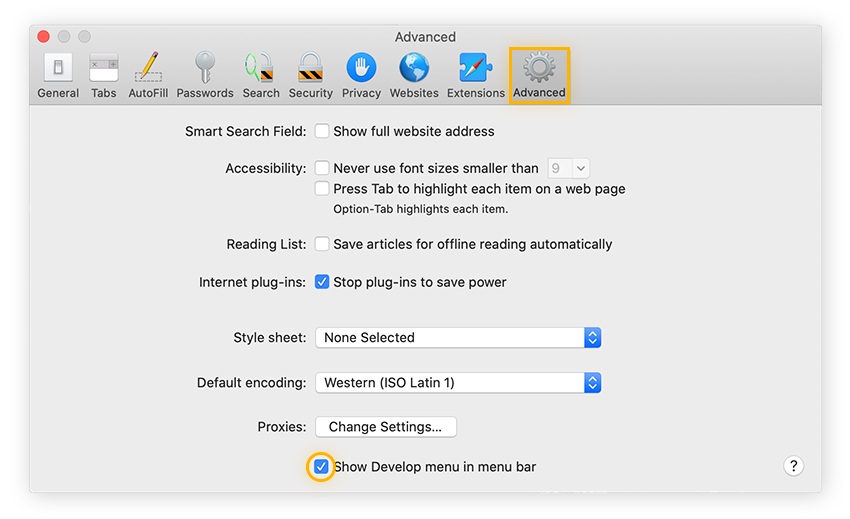
Task: Enable Press Tab to highlight each item
Action: click(322, 189)
